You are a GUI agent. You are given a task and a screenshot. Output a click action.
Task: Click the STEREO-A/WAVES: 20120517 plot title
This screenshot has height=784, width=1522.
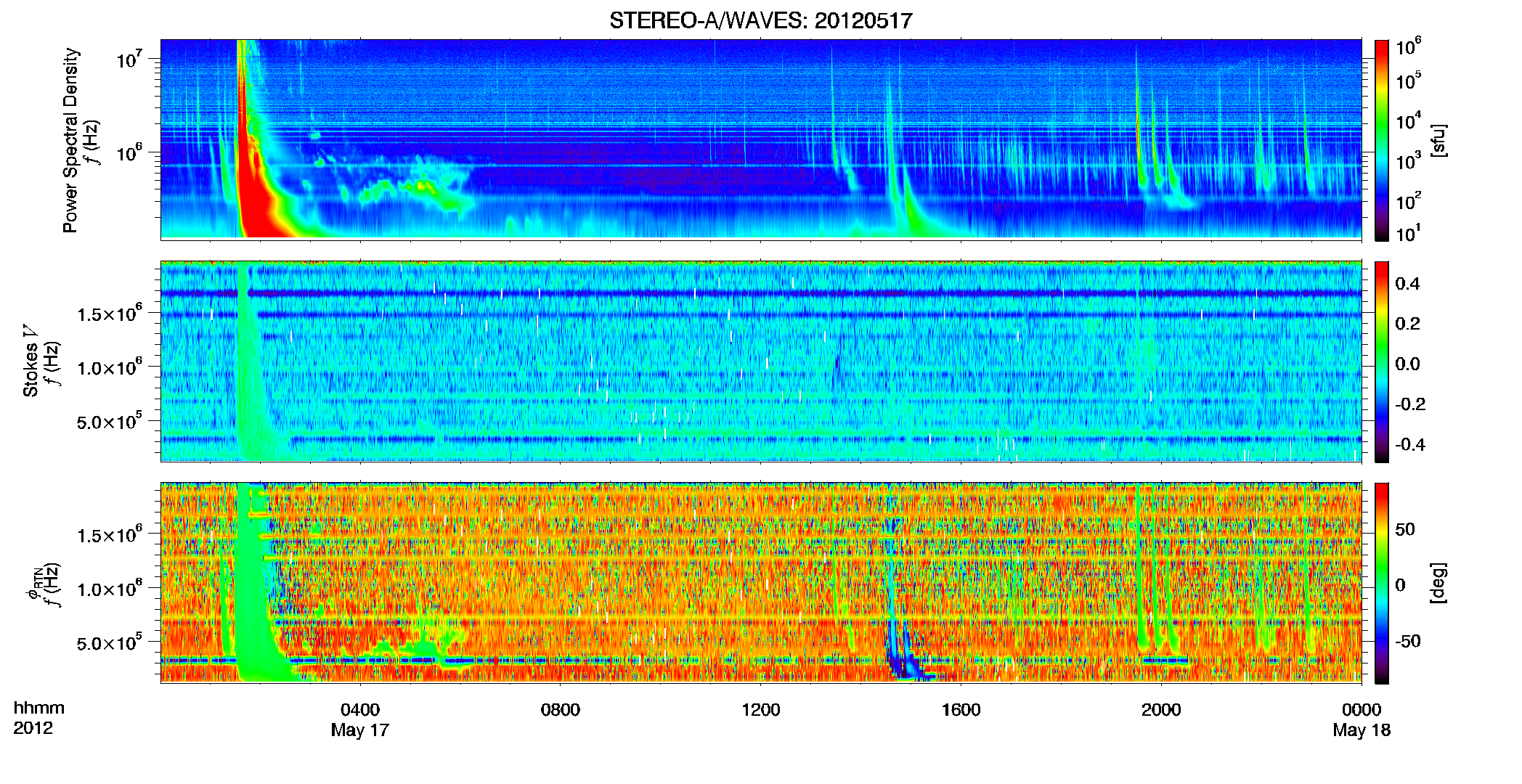[760, 20]
